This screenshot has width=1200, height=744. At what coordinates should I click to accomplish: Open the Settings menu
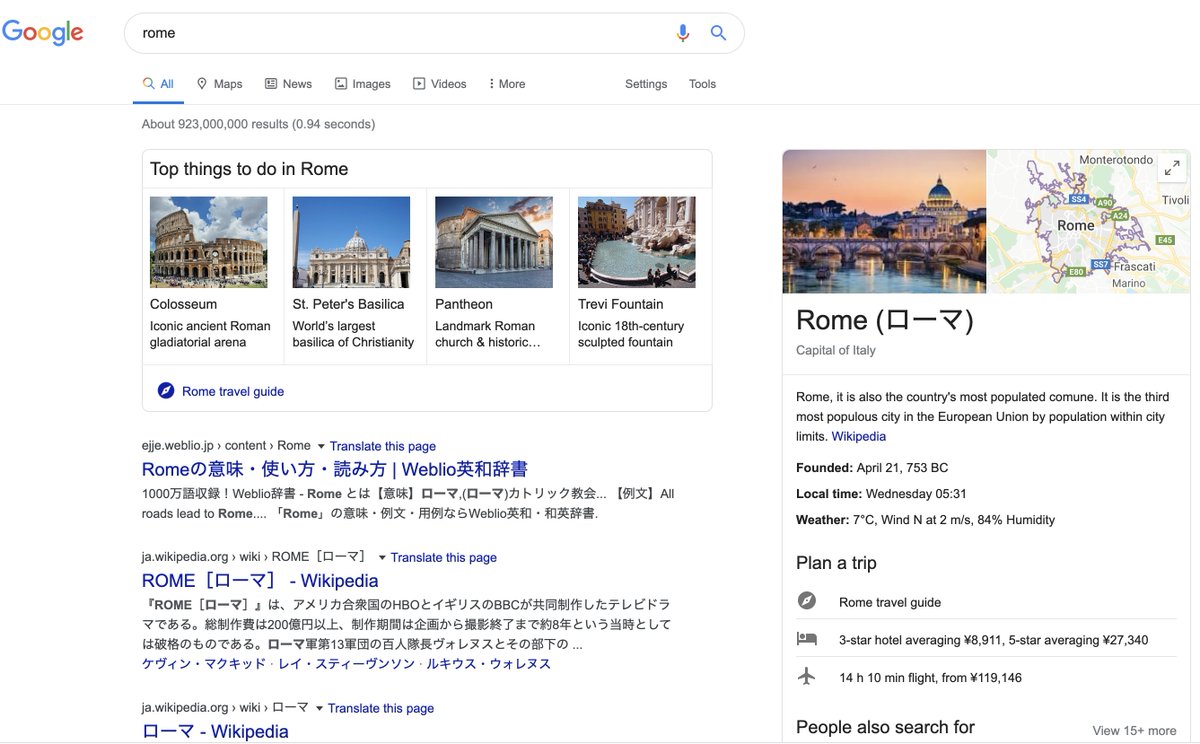[646, 84]
